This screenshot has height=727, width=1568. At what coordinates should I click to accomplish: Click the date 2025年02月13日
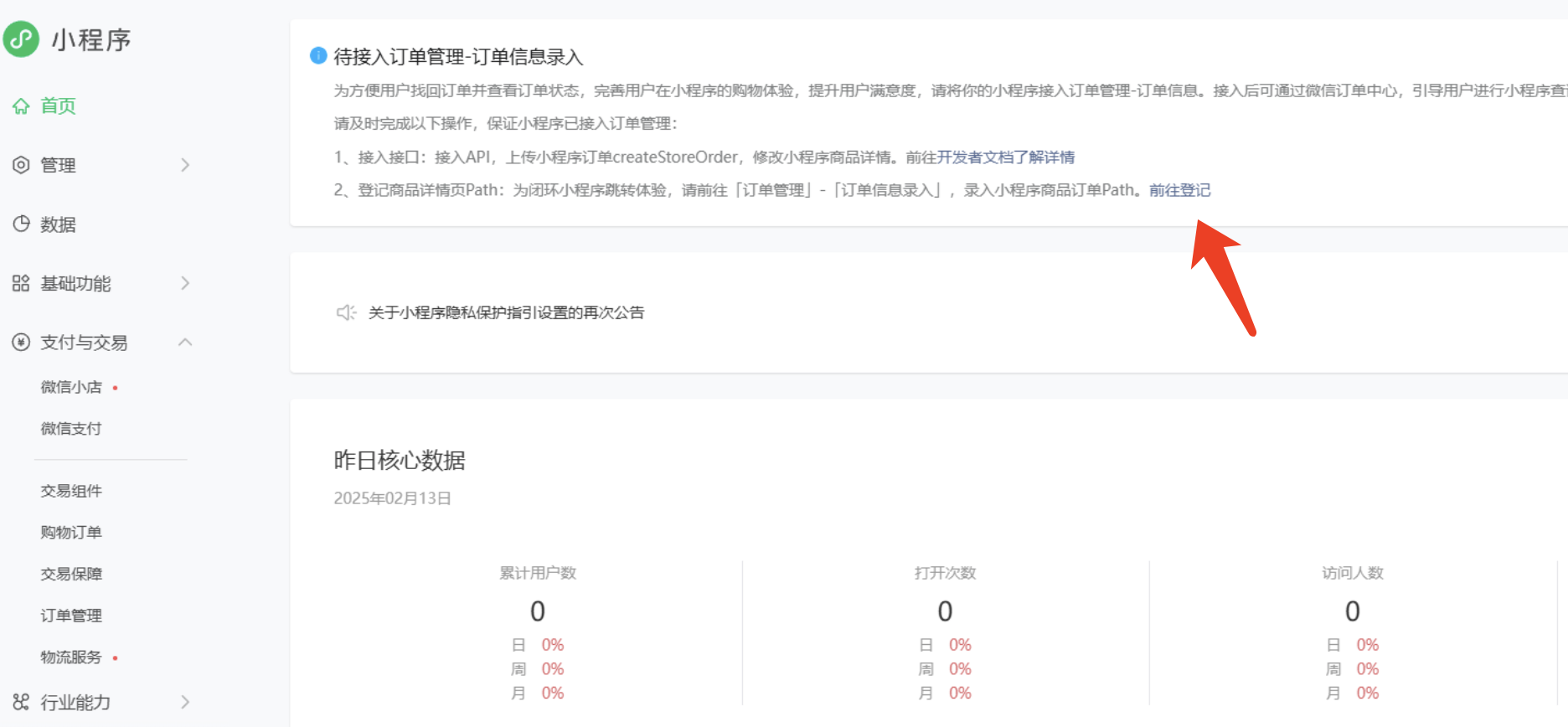[392, 498]
